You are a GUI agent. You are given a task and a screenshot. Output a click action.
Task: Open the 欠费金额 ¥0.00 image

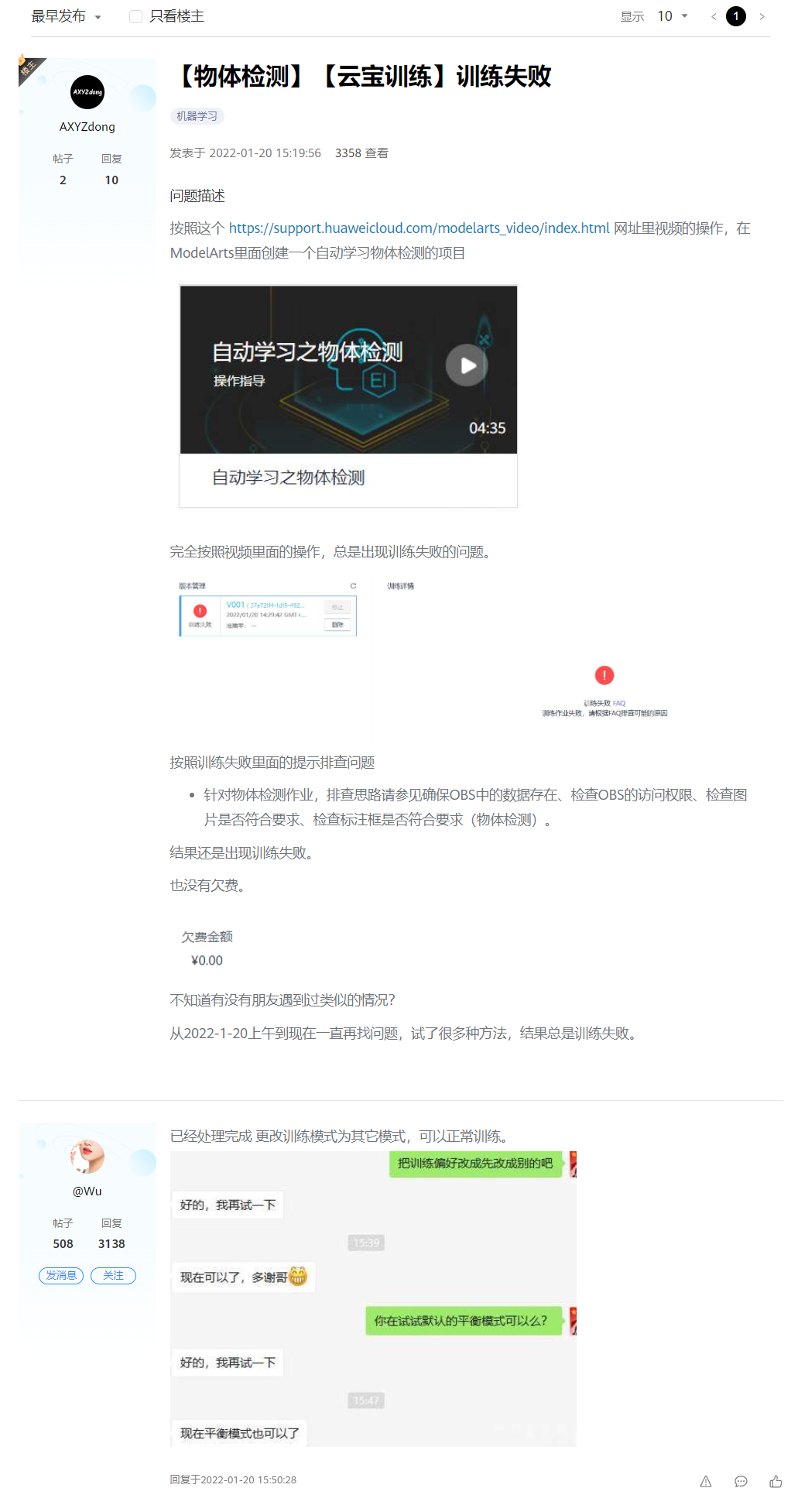pos(207,948)
